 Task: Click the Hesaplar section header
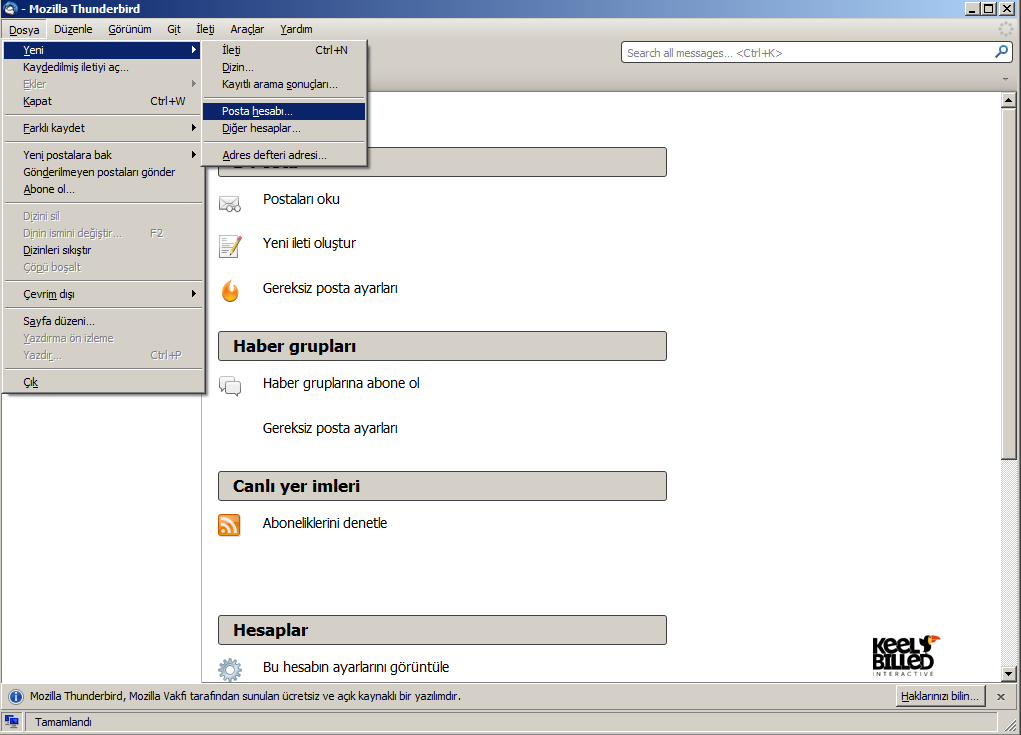click(x=442, y=630)
